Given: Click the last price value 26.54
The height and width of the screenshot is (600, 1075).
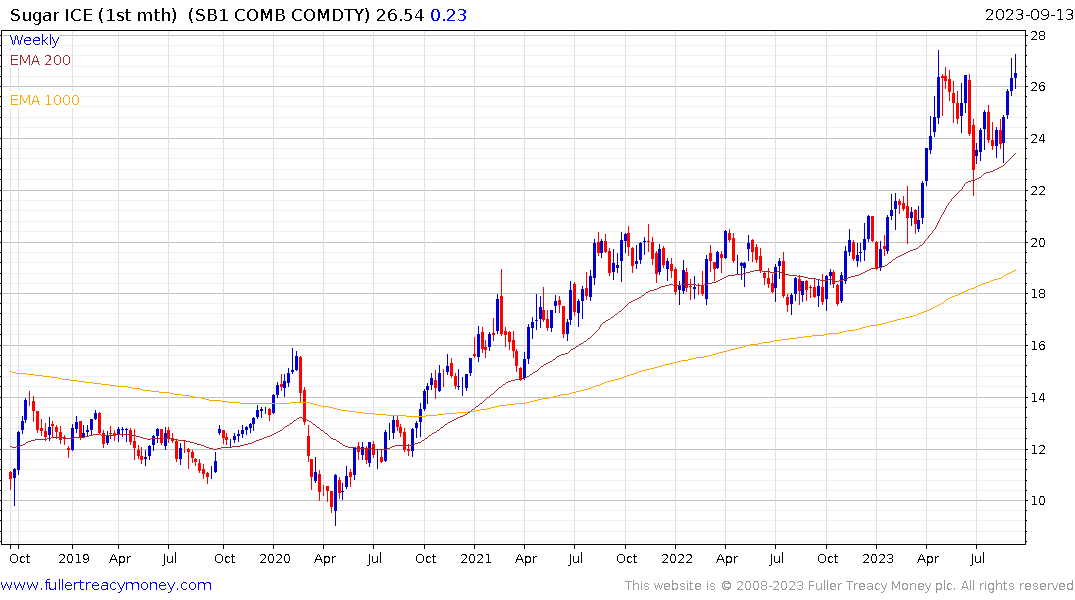Looking at the screenshot, I should click(x=400, y=15).
